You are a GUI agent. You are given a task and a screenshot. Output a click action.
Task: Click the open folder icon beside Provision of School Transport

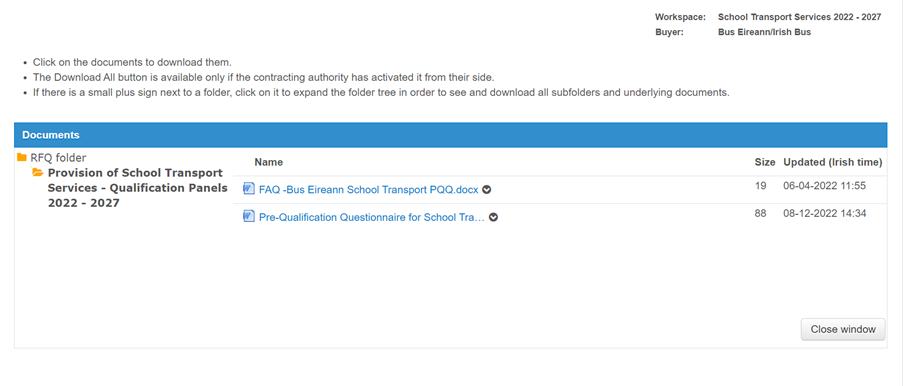coord(38,172)
